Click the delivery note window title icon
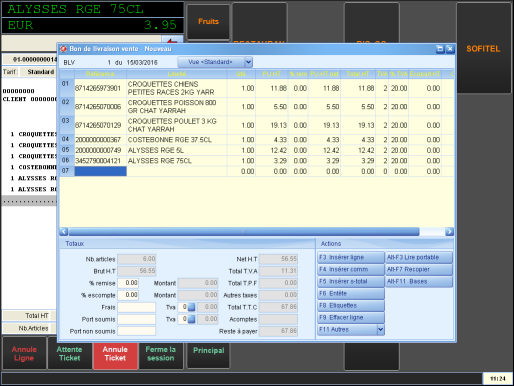This screenshot has height=386, width=514. click(63, 49)
